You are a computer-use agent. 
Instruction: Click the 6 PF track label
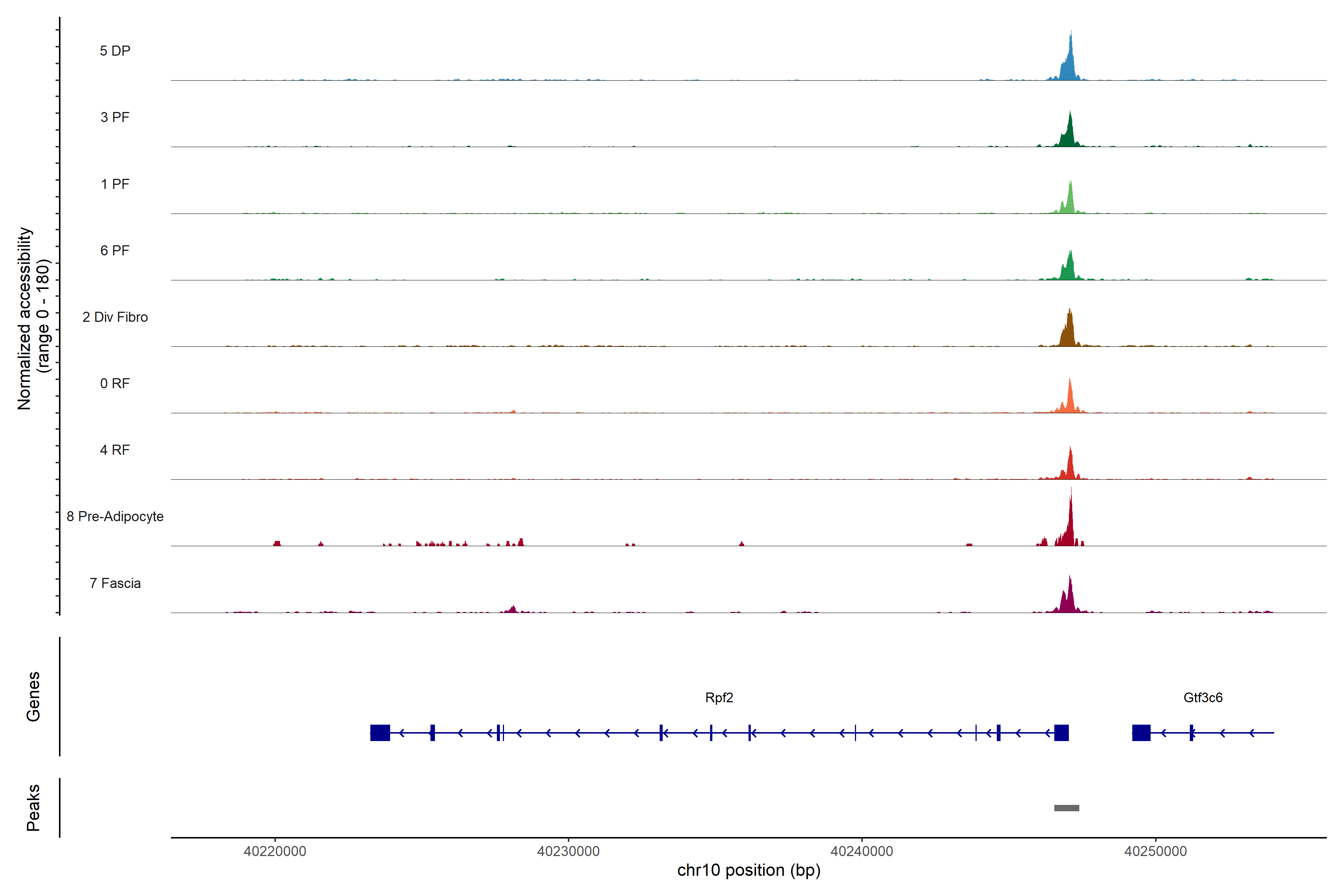point(115,250)
